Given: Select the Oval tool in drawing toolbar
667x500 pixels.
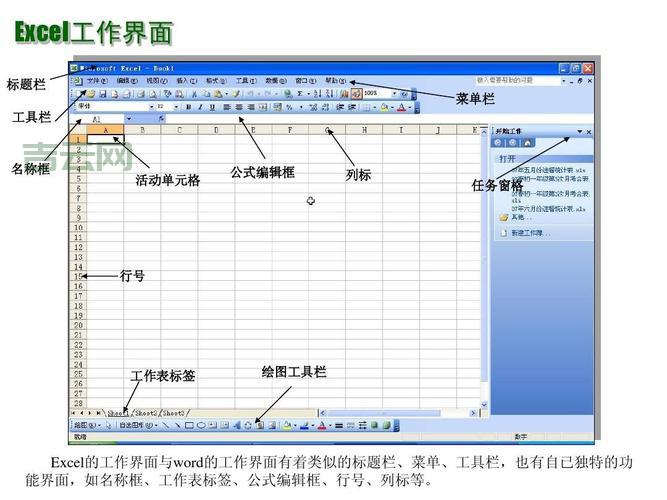Looking at the screenshot, I should [x=201, y=425].
